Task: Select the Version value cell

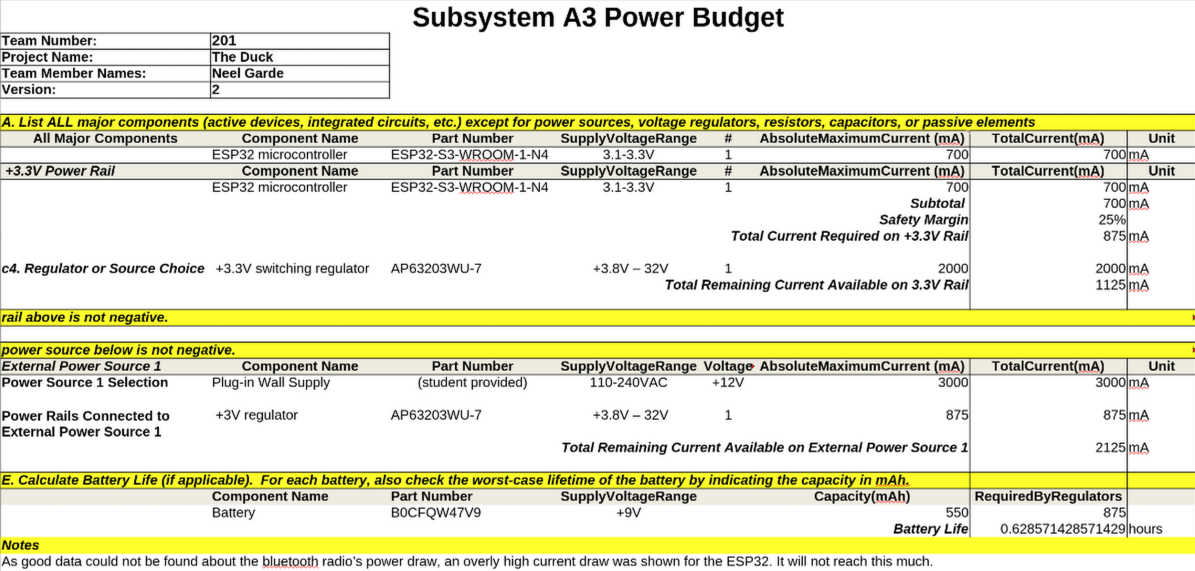Action: pyautogui.click(x=299, y=89)
